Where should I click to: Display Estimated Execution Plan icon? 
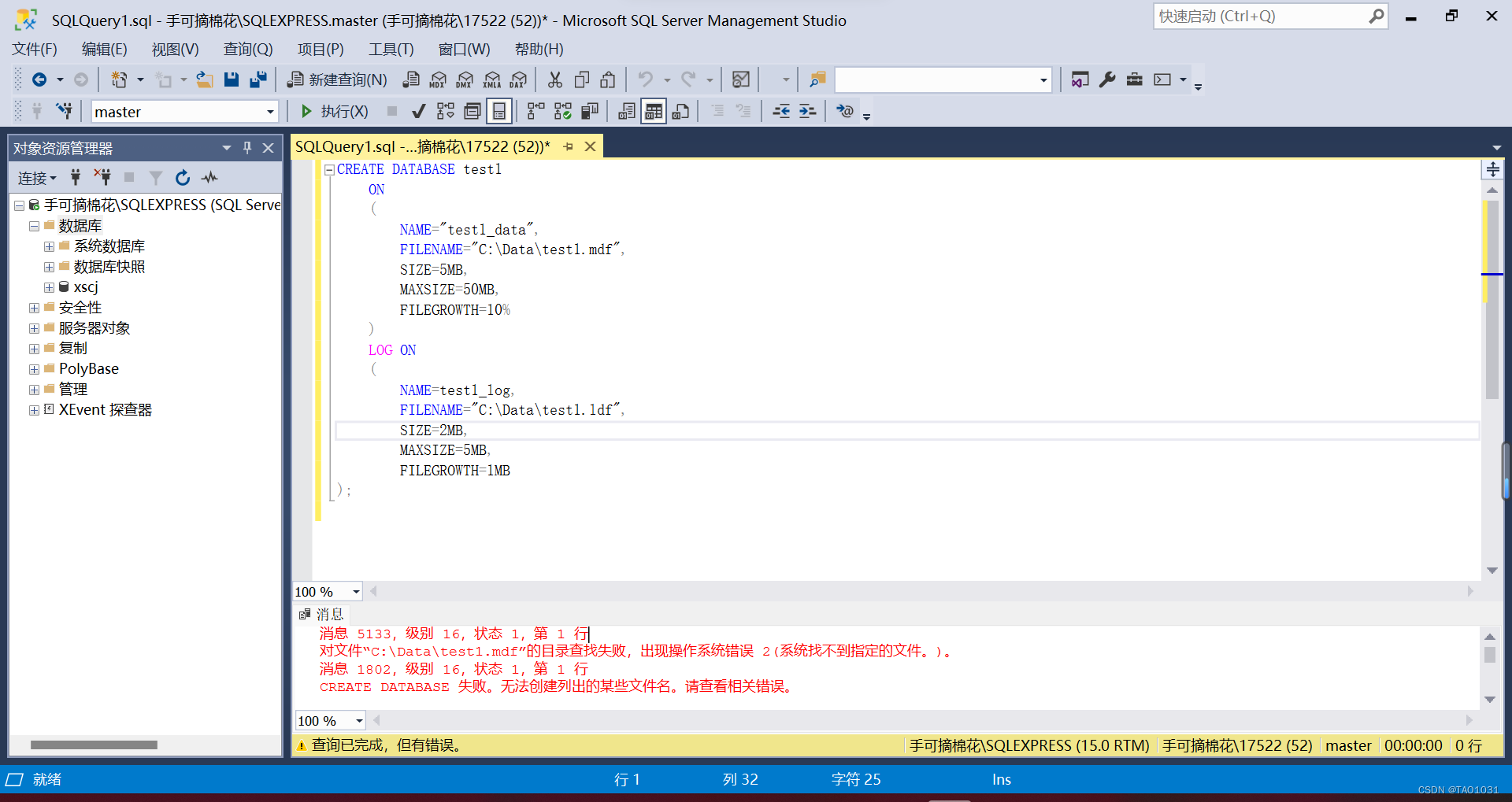click(446, 112)
